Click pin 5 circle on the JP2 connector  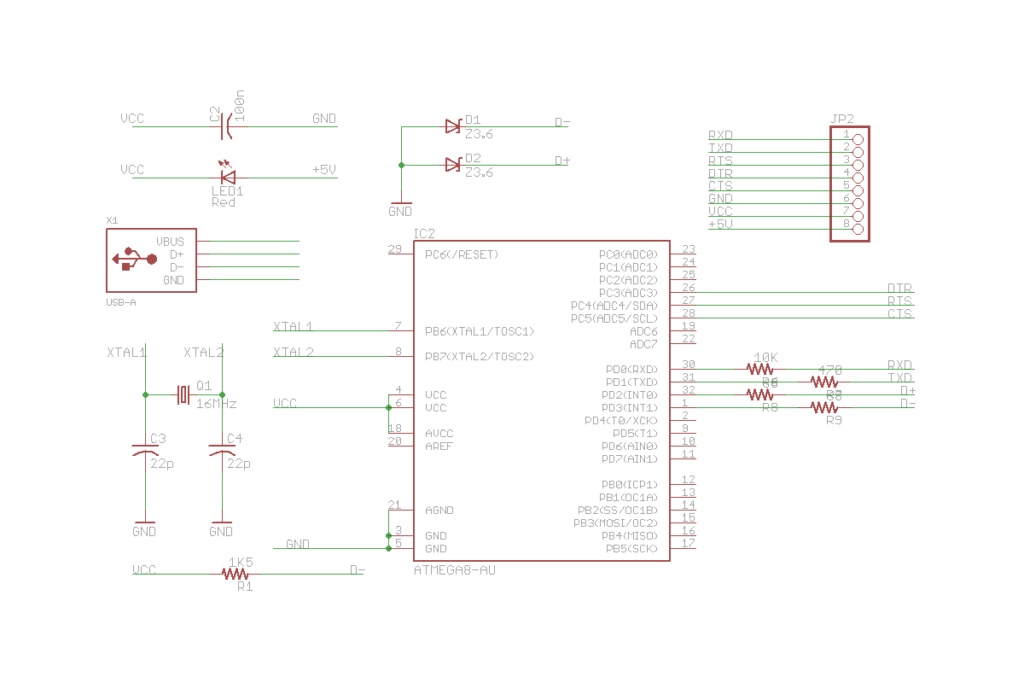pyautogui.click(x=856, y=187)
